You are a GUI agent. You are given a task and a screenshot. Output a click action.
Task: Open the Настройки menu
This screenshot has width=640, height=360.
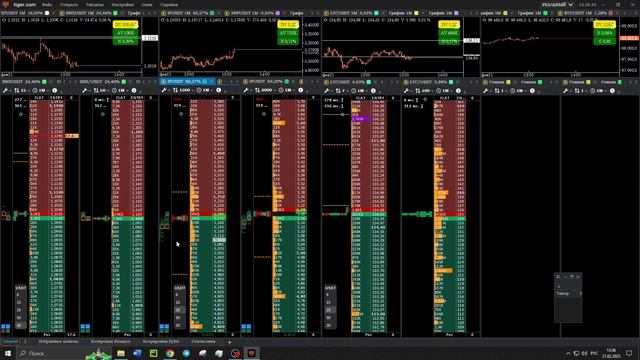122,4
